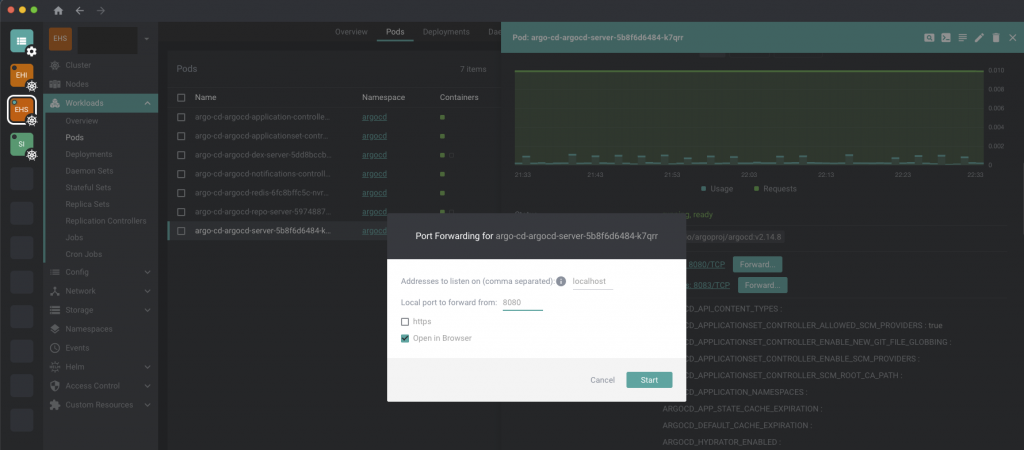
Task: Sort pods by the Namespace column header
Action: [383, 97]
